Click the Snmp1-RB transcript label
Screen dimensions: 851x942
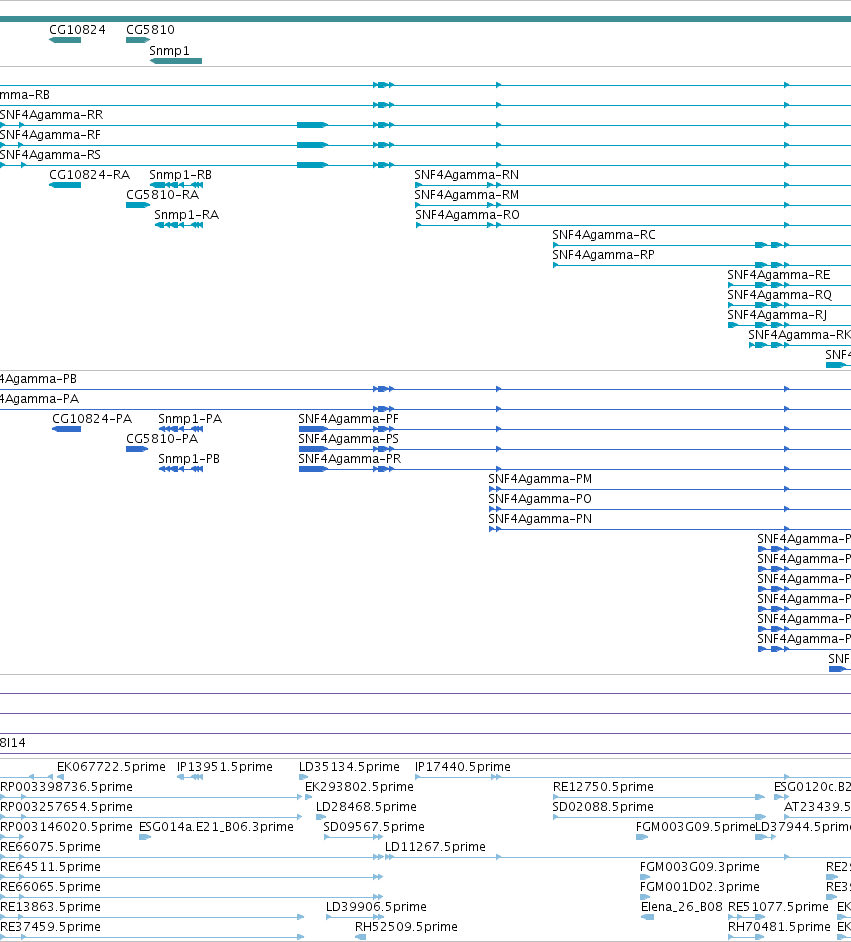(180, 175)
